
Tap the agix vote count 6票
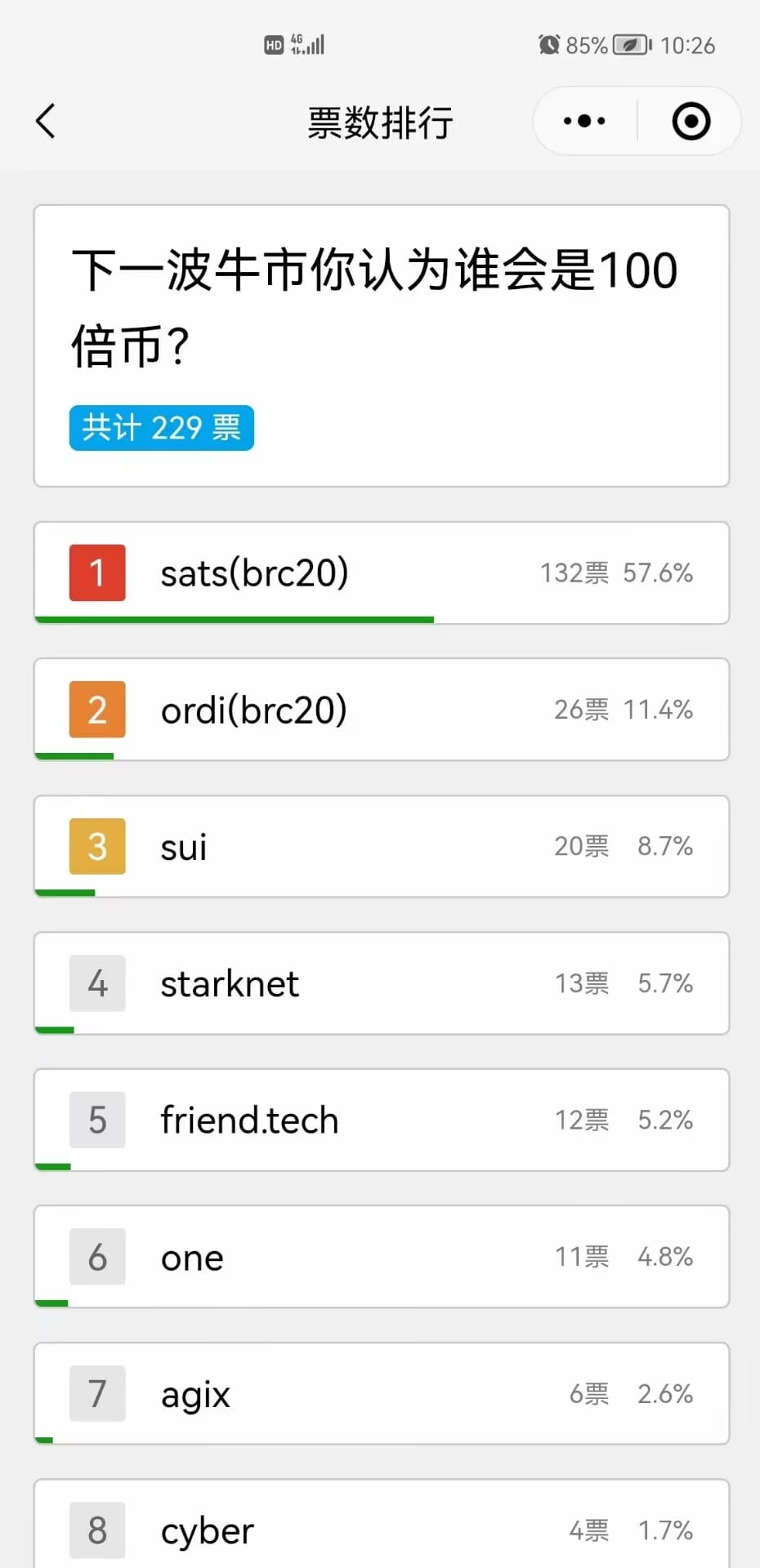coord(589,1394)
